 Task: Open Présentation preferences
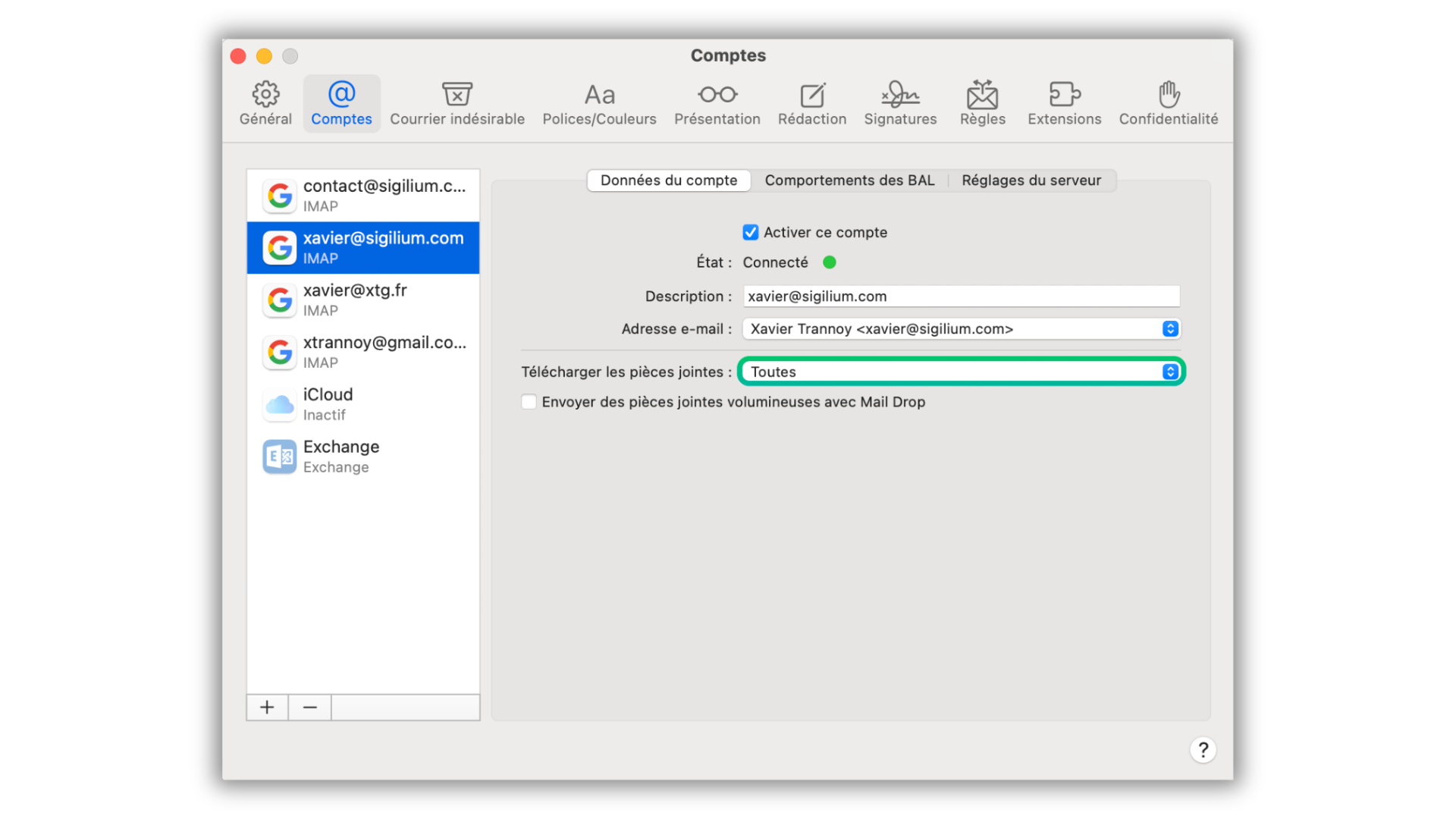pos(717,104)
